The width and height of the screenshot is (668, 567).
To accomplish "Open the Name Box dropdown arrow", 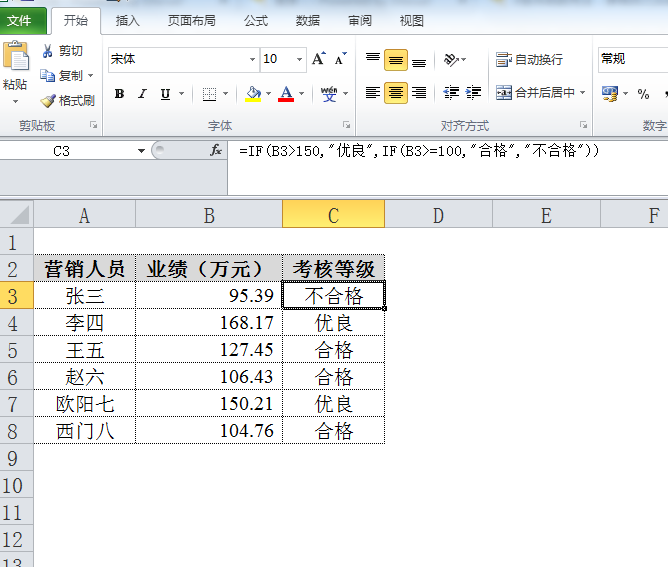I will (141, 151).
